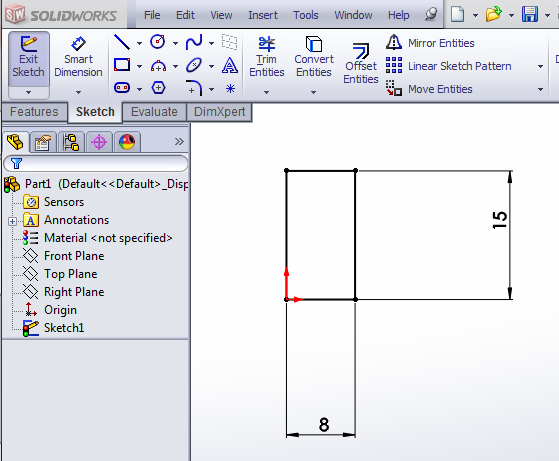Select Material <not specified> item
The height and width of the screenshot is (461, 559).
pyautogui.click(x=98, y=237)
